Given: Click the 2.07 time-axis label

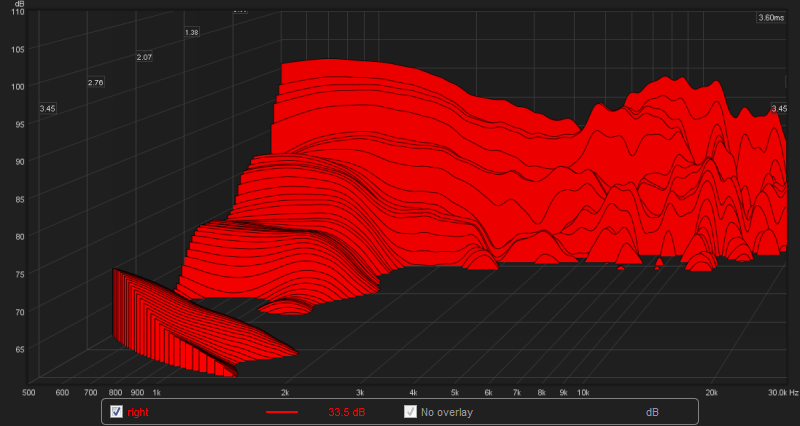Looking at the screenshot, I should coord(144,57).
